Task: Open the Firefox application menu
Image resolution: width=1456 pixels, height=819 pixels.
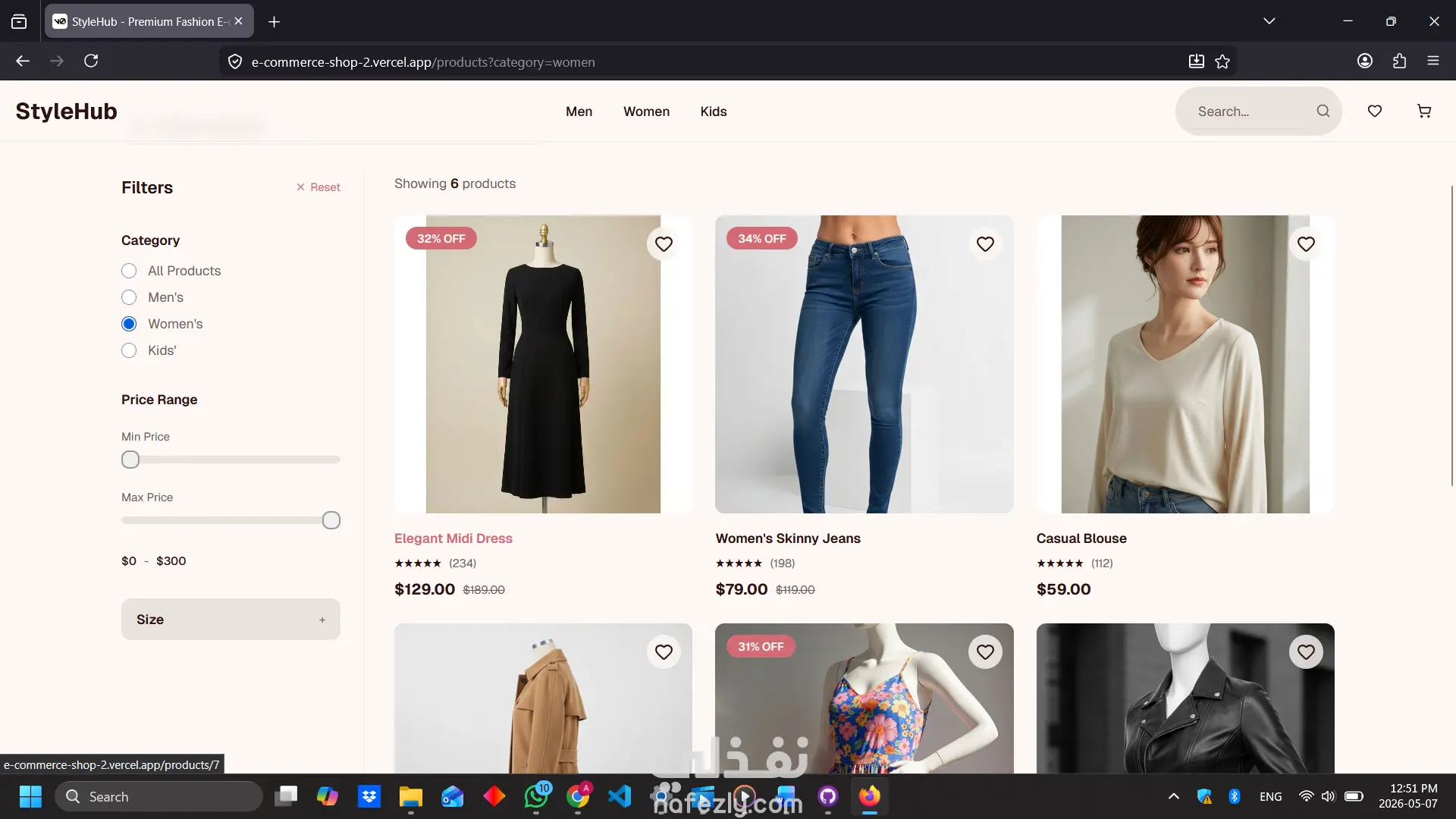Action: point(1433,61)
